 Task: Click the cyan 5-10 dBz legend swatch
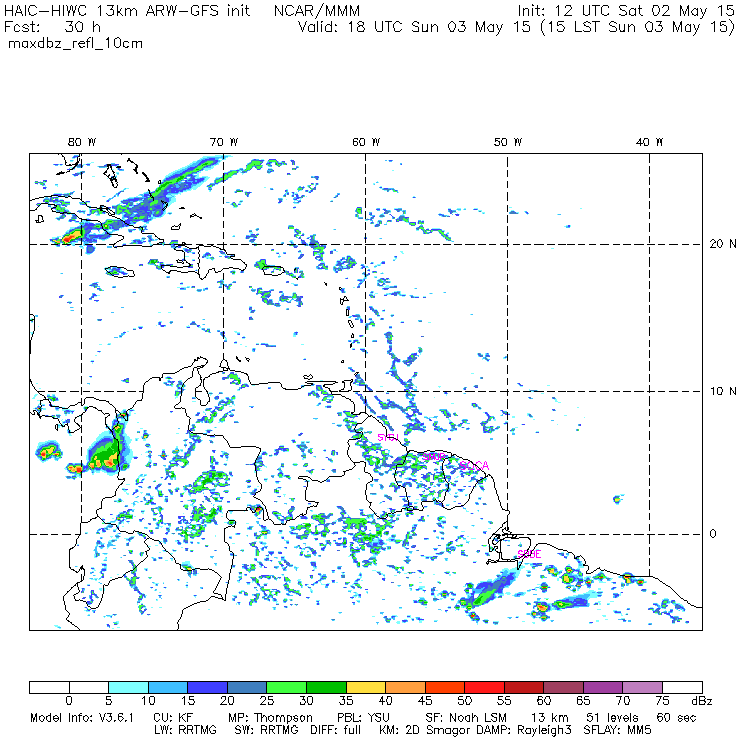coord(128,687)
